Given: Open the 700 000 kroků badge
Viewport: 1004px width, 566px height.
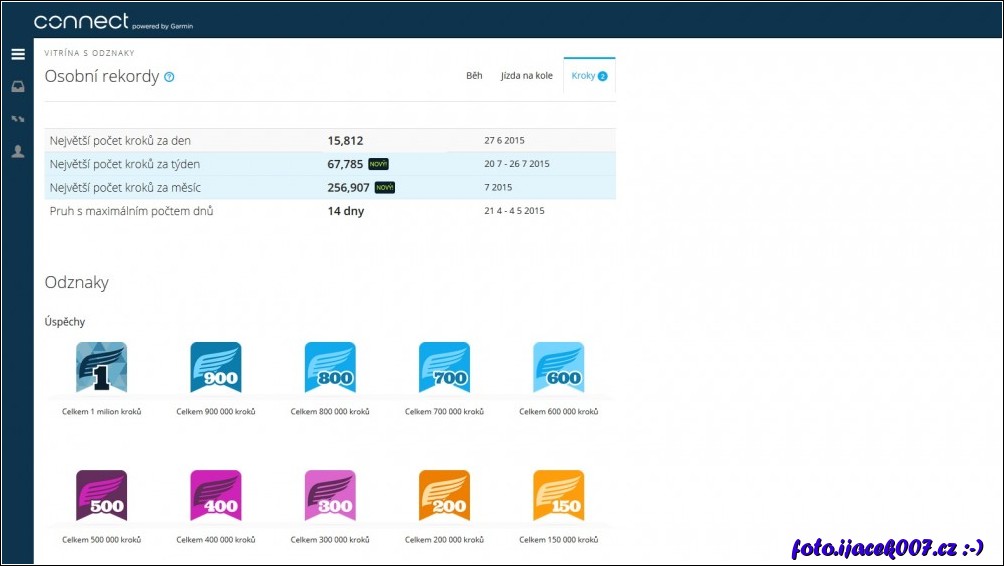Looking at the screenshot, I should 444,367.
